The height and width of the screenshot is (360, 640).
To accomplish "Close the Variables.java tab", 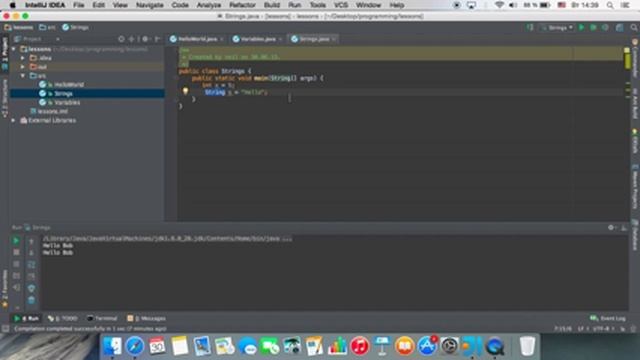I will pos(280,39).
